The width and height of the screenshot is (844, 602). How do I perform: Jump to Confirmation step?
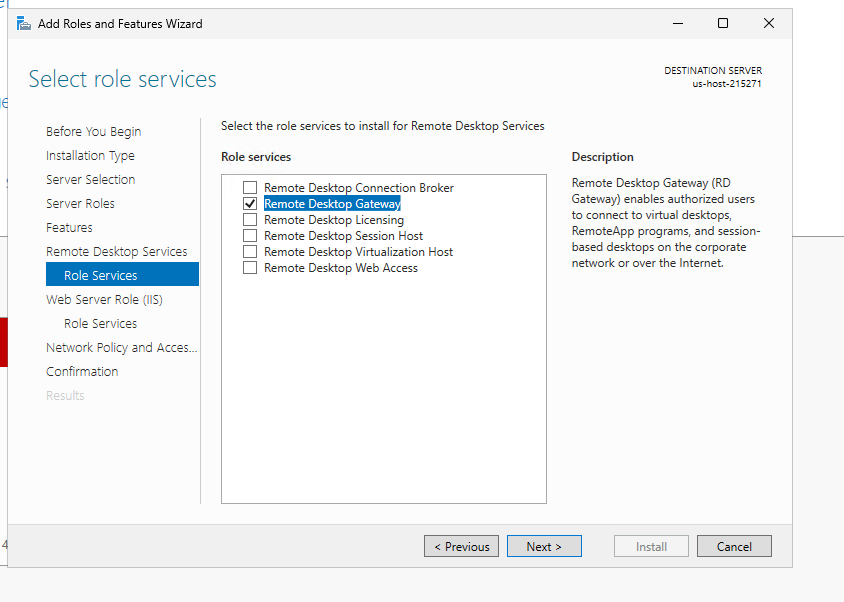82,372
